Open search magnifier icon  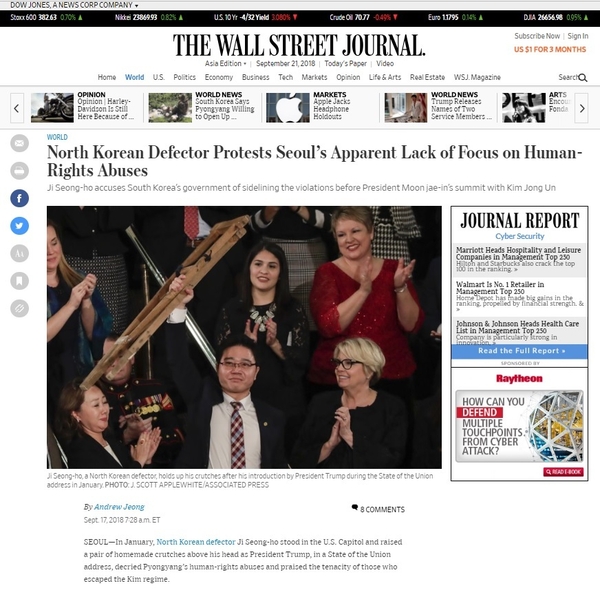pyautogui.click(x=582, y=78)
